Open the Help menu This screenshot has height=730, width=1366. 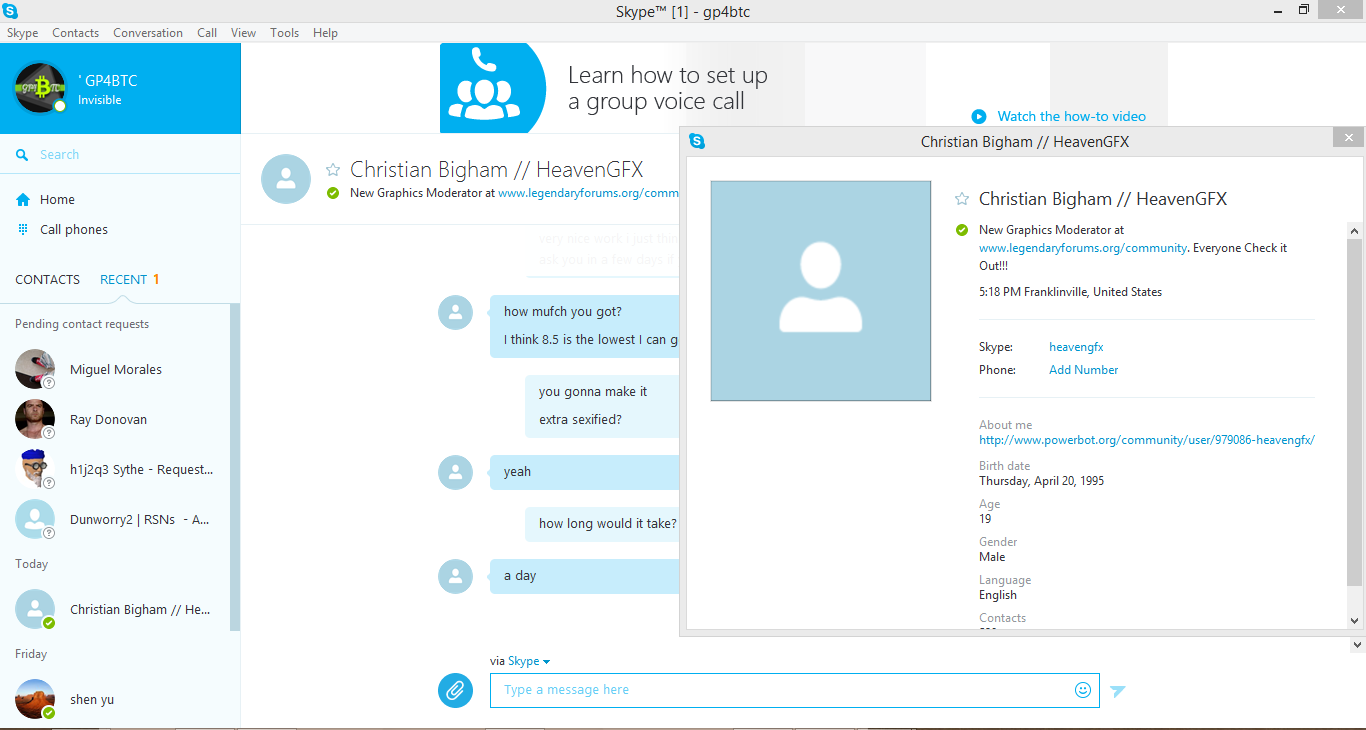325,32
